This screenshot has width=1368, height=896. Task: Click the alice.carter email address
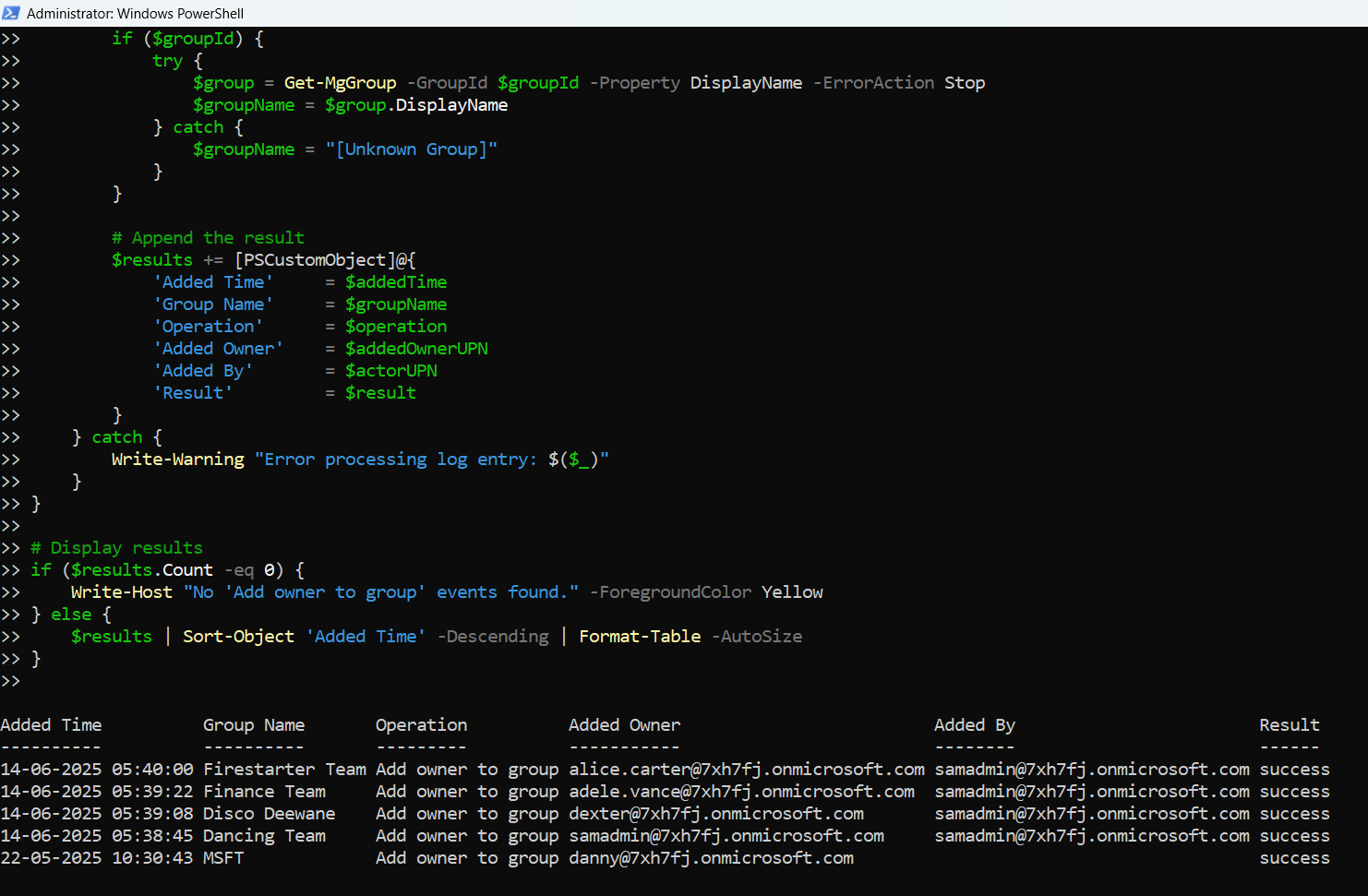[x=746, y=770]
